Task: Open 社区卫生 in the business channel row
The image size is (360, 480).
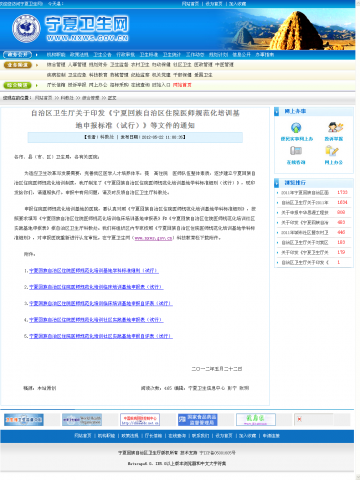Action: 182,65
